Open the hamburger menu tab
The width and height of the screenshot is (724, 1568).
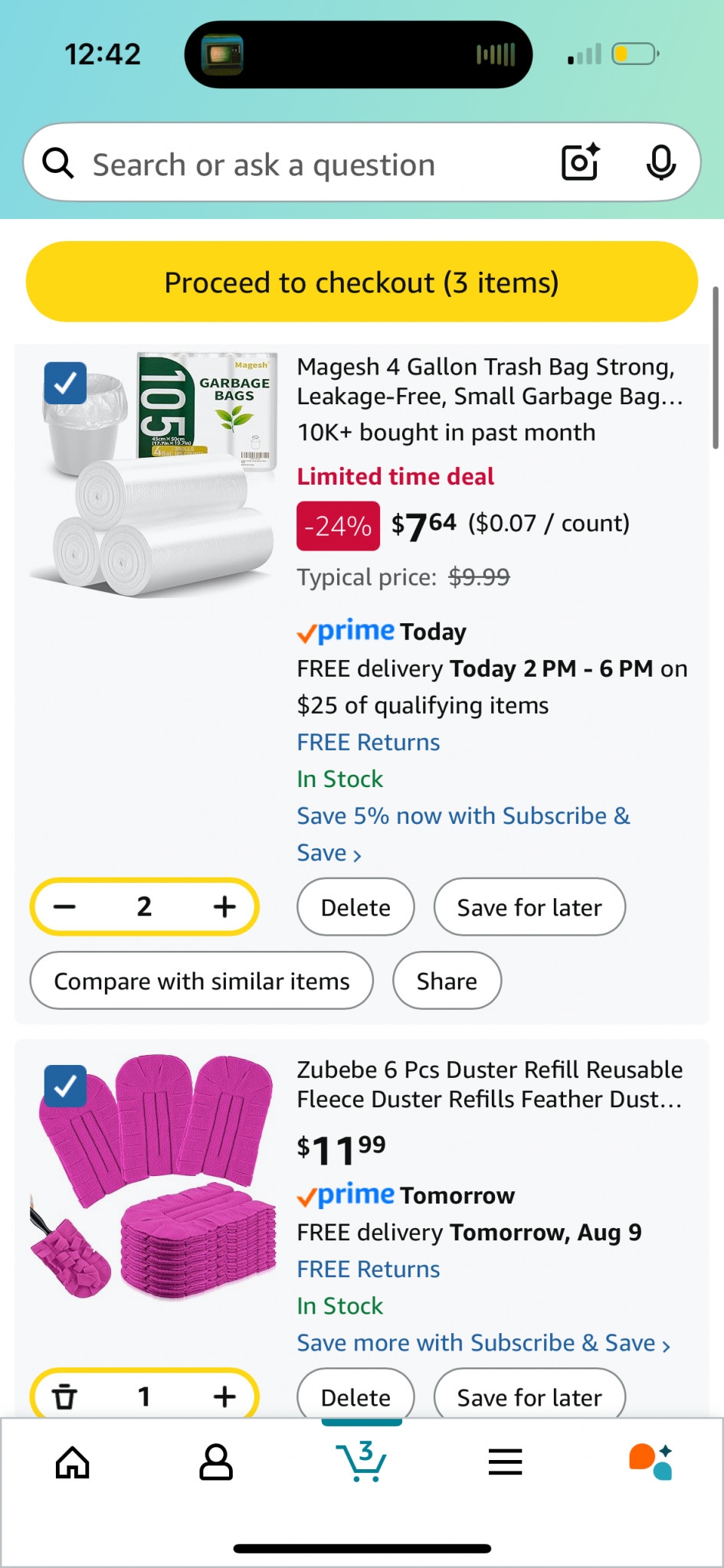pyautogui.click(x=505, y=1462)
